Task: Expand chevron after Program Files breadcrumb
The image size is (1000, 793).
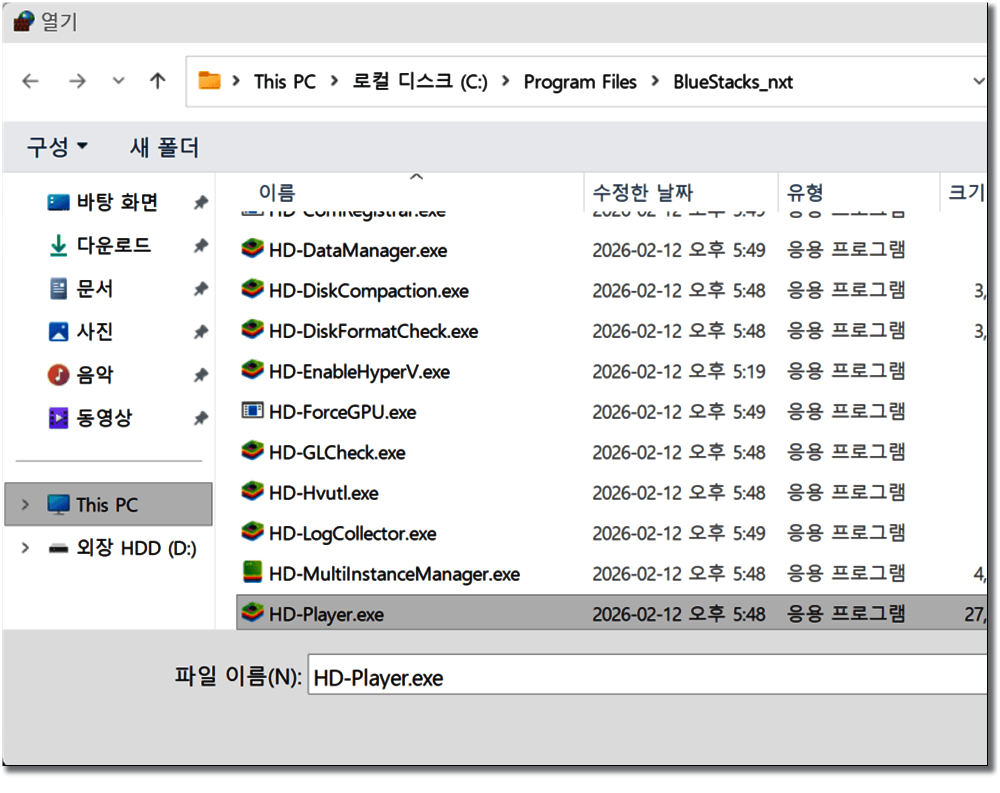Action: (x=655, y=81)
